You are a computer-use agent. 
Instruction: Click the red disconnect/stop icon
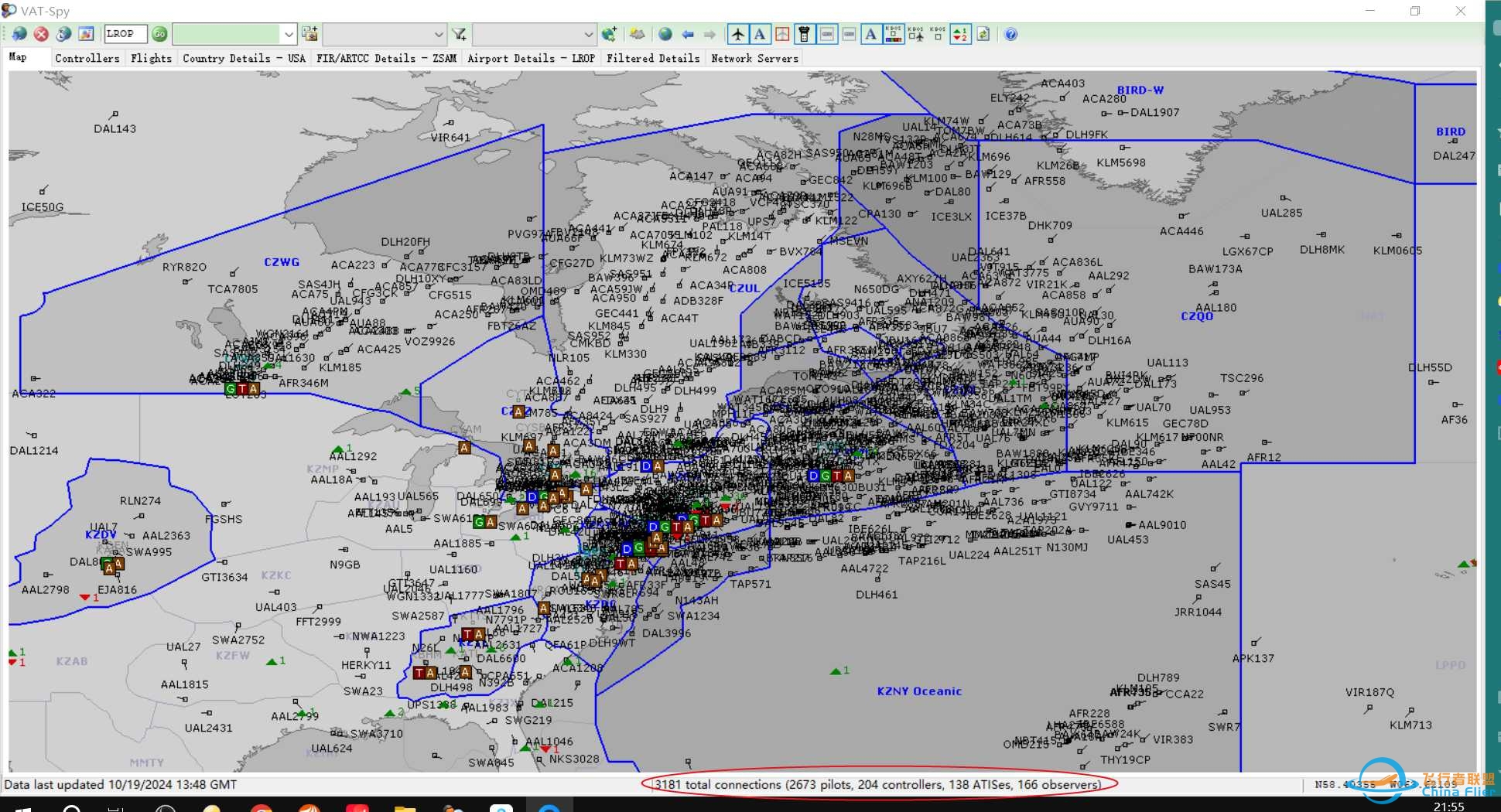coord(42,34)
